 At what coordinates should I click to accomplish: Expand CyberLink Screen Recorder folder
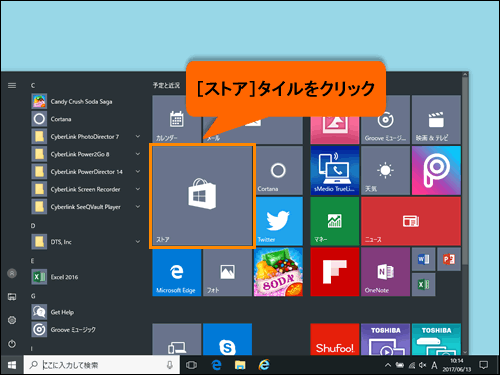138,189
